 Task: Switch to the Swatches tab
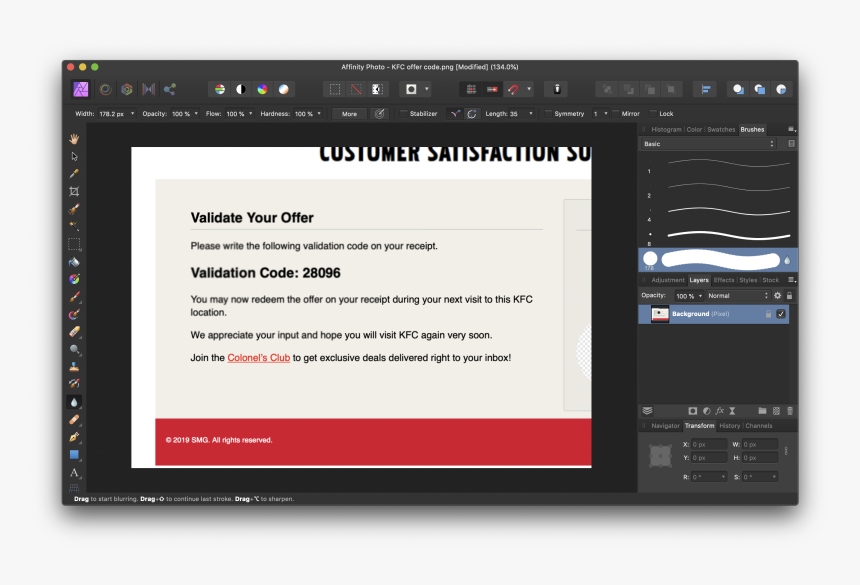[721, 129]
